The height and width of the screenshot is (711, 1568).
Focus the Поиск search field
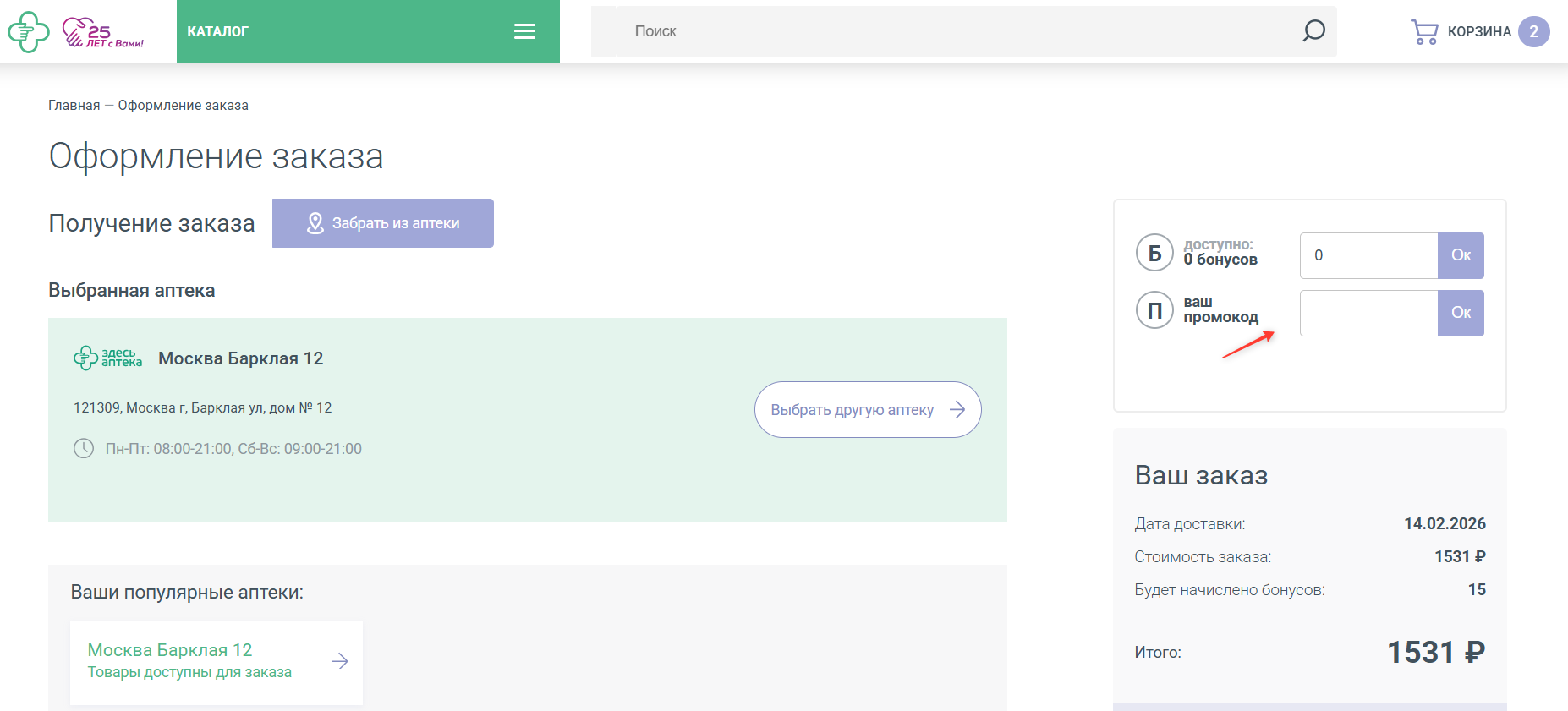tap(956, 31)
